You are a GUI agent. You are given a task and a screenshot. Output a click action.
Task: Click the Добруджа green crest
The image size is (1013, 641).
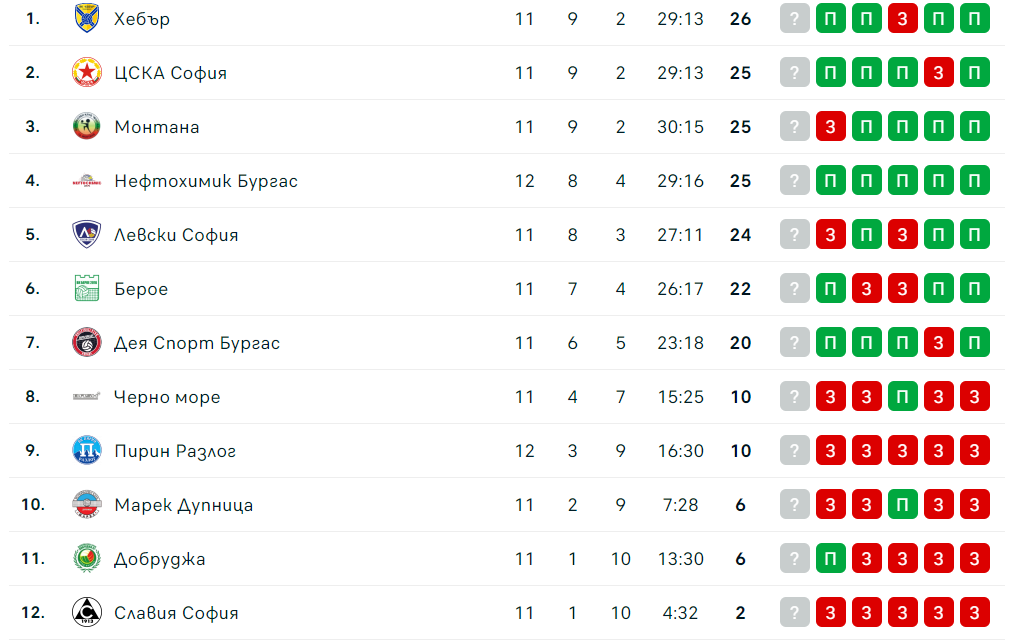click(87, 559)
